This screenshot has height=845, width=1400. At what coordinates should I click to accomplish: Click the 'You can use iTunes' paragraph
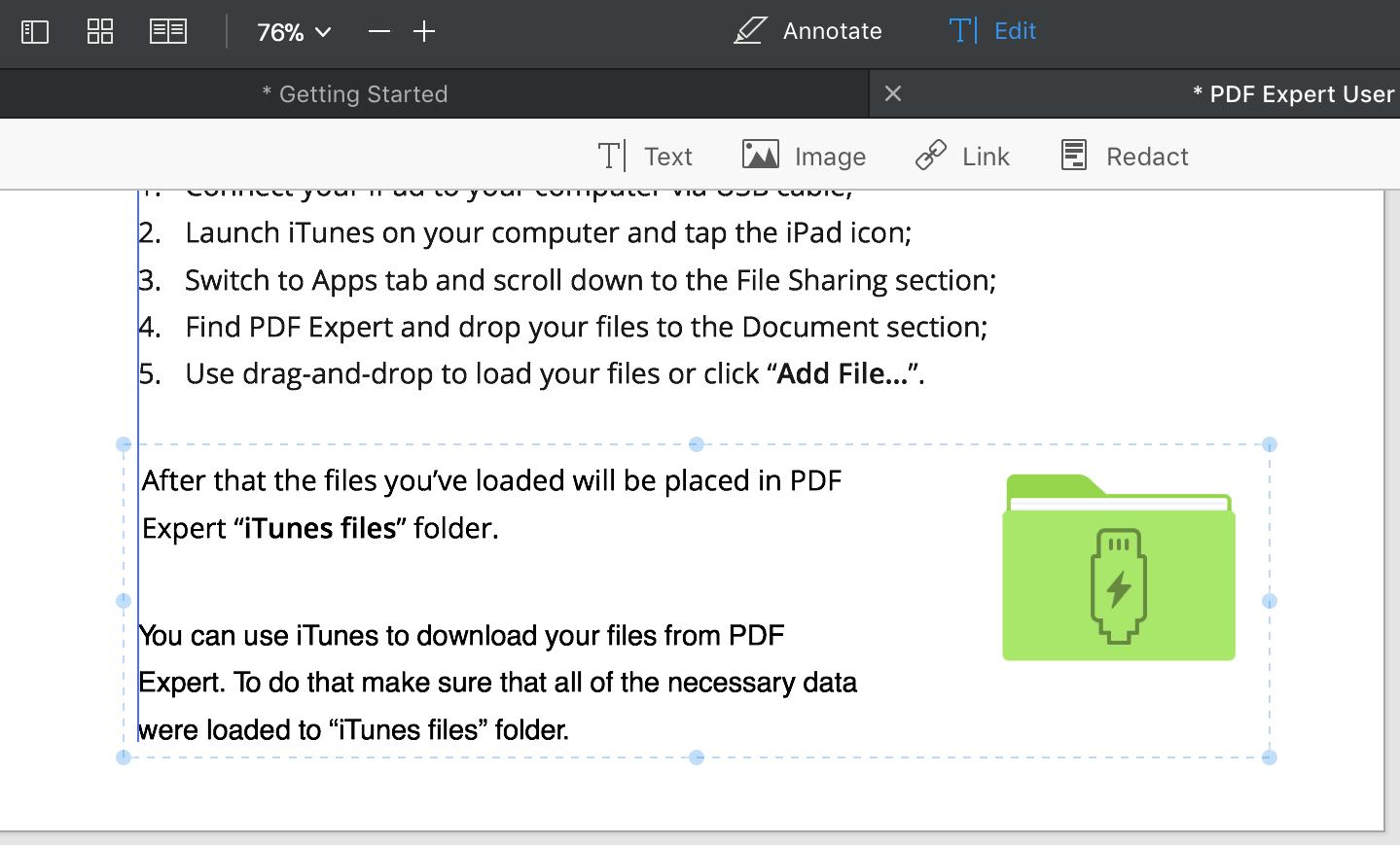[x=496, y=683]
